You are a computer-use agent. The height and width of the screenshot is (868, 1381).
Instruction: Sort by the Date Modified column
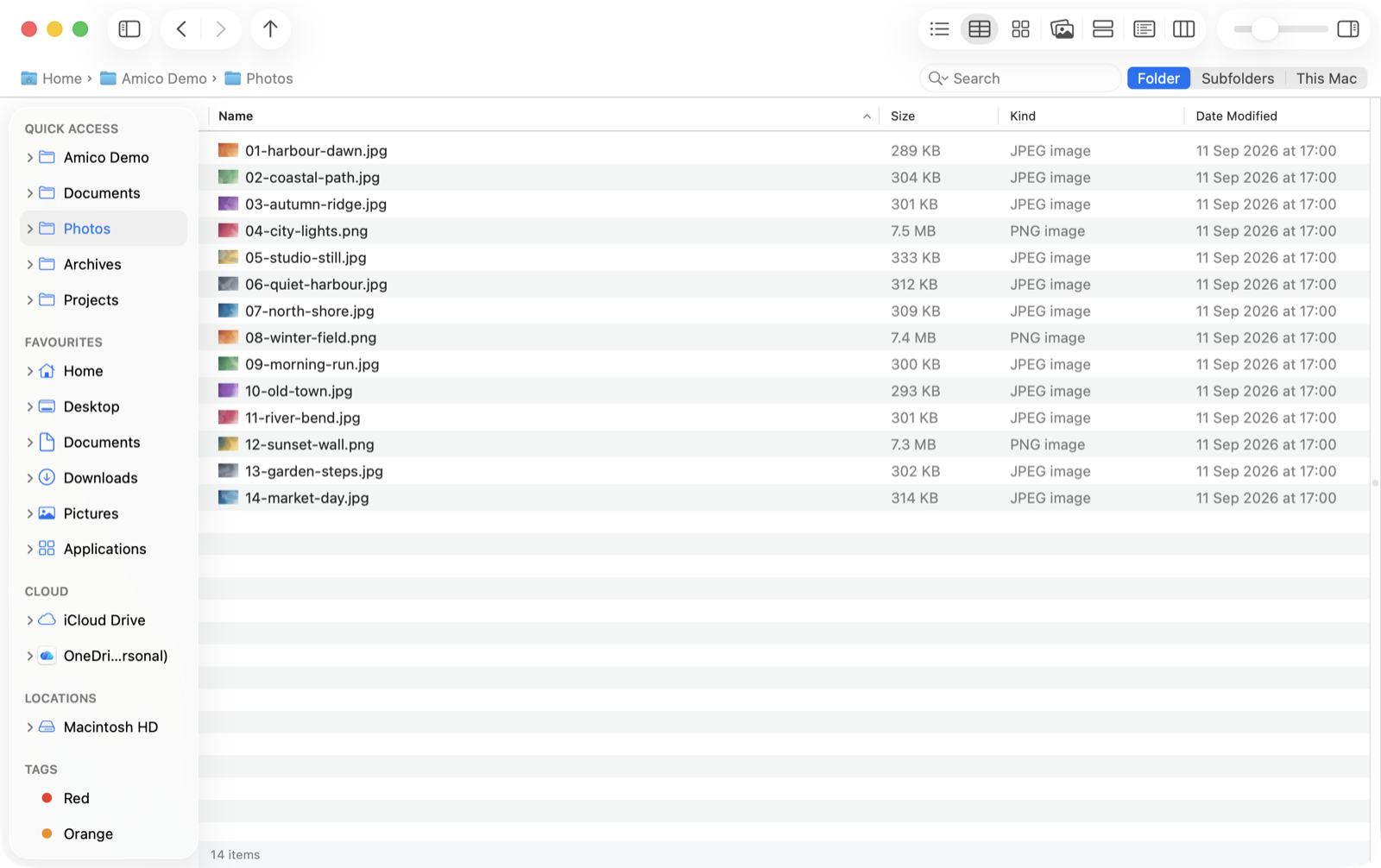(x=1276, y=116)
